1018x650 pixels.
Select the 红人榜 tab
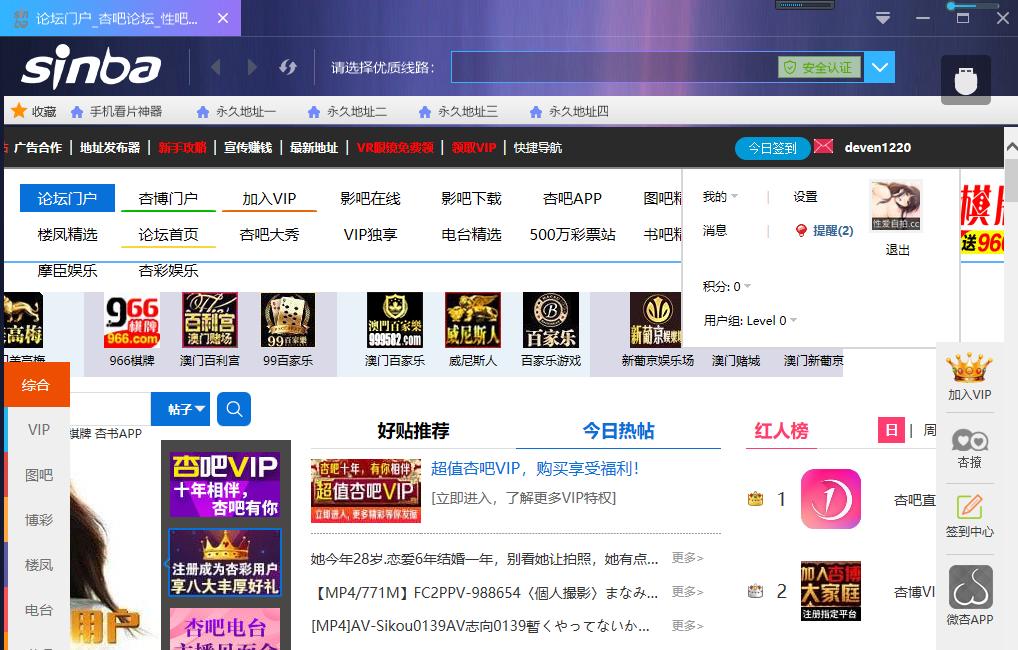pos(781,431)
